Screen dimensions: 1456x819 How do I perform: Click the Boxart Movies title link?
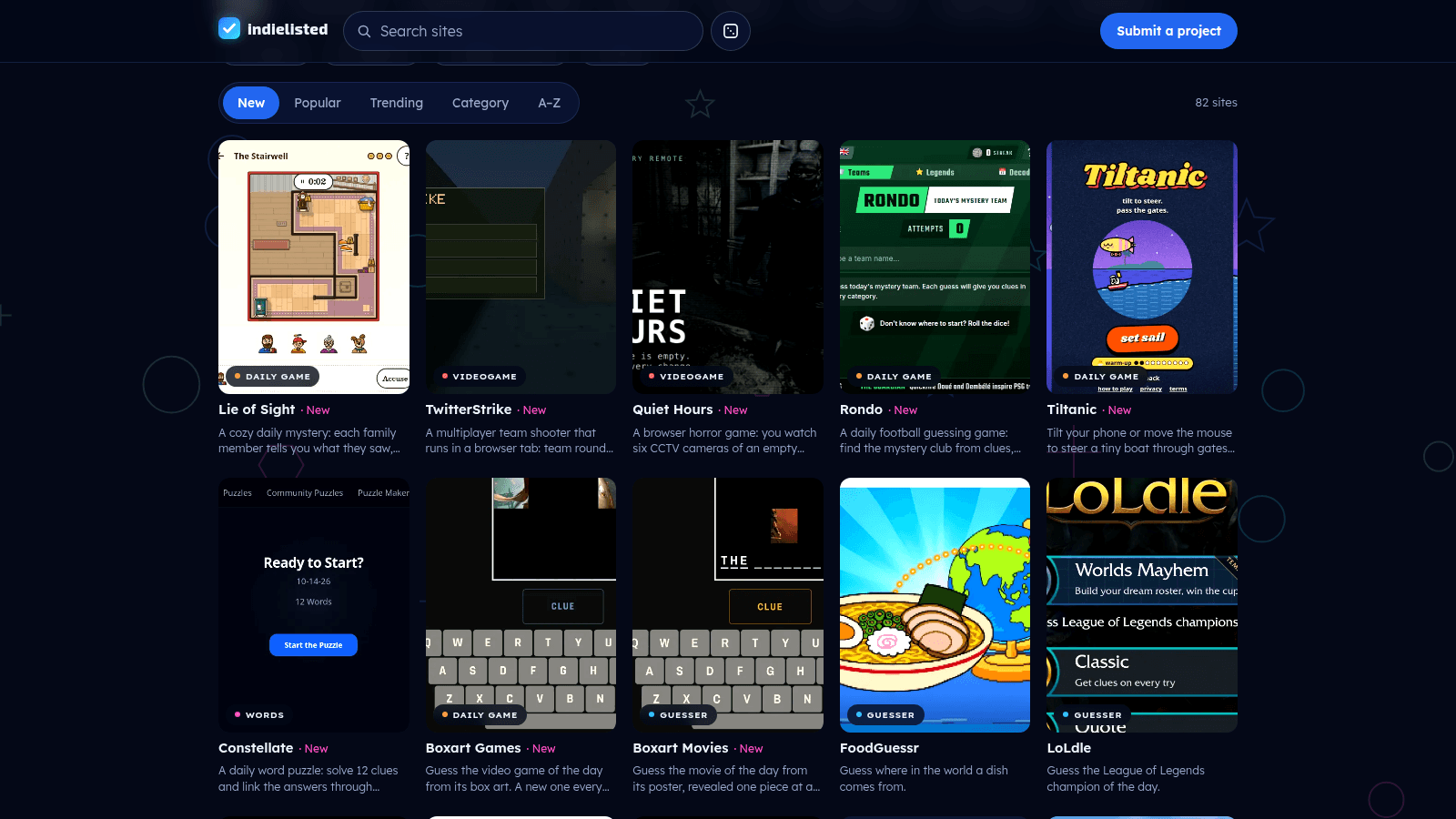(x=681, y=748)
